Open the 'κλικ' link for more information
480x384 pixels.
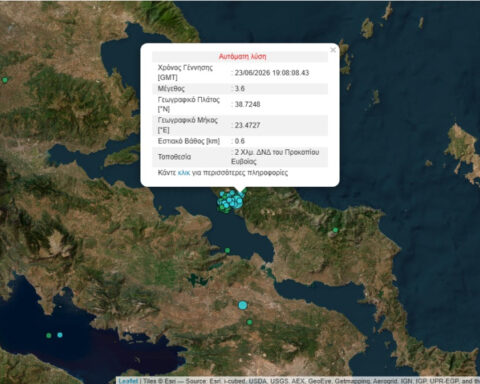point(184,173)
